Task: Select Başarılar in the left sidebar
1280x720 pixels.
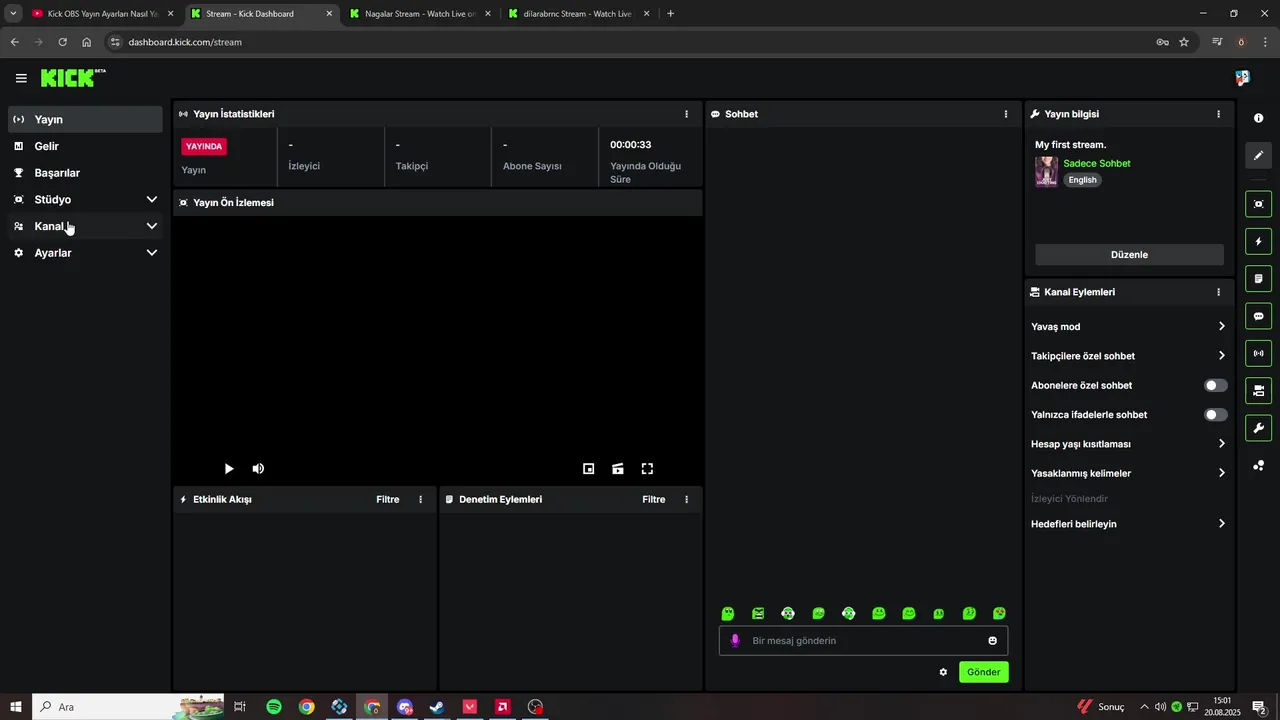Action: pyautogui.click(x=85, y=173)
